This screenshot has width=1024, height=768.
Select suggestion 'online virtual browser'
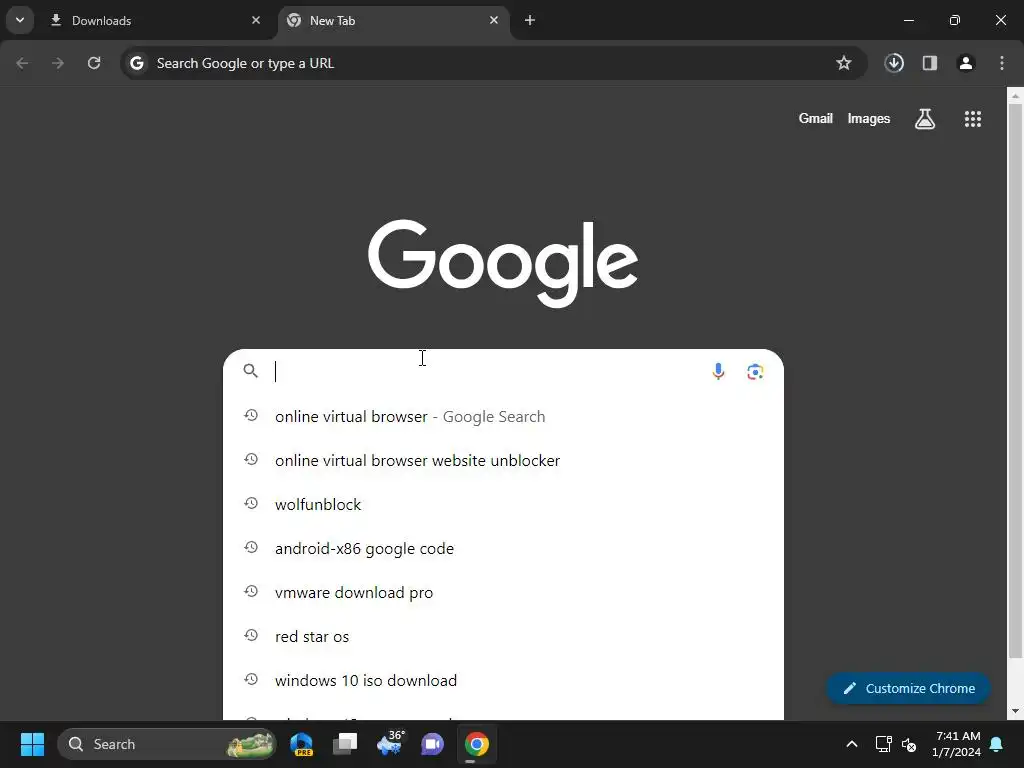point(503,417)
